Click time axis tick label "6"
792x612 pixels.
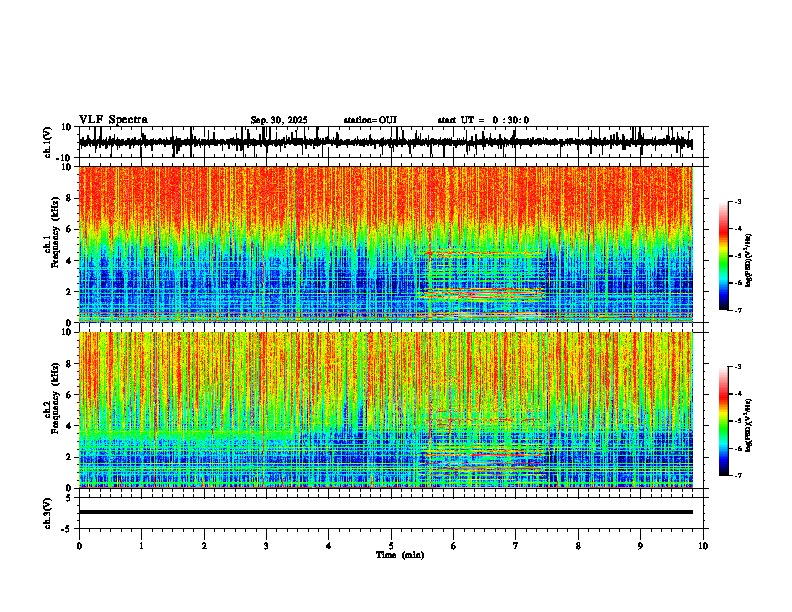click(454, 546)
